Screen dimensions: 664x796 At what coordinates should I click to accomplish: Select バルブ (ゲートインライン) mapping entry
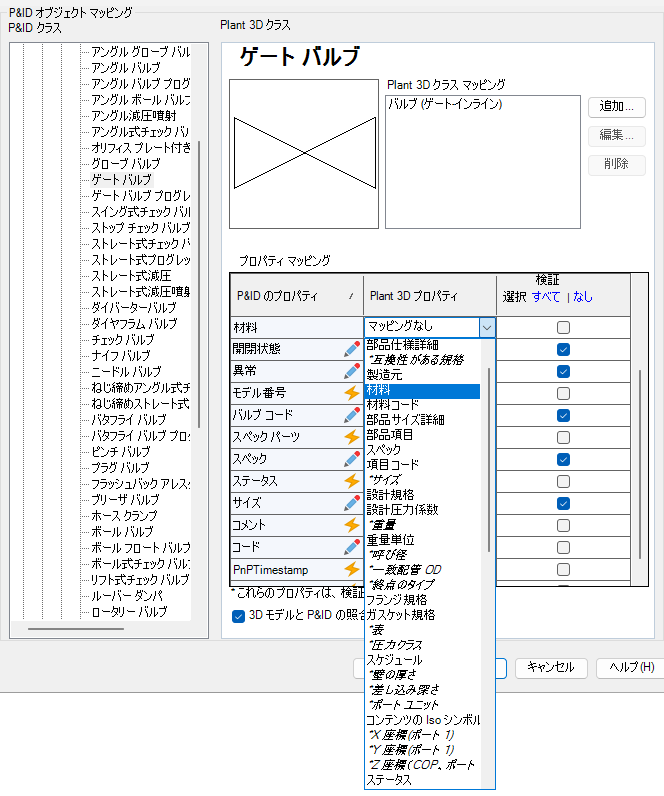(x=445, y=104)
